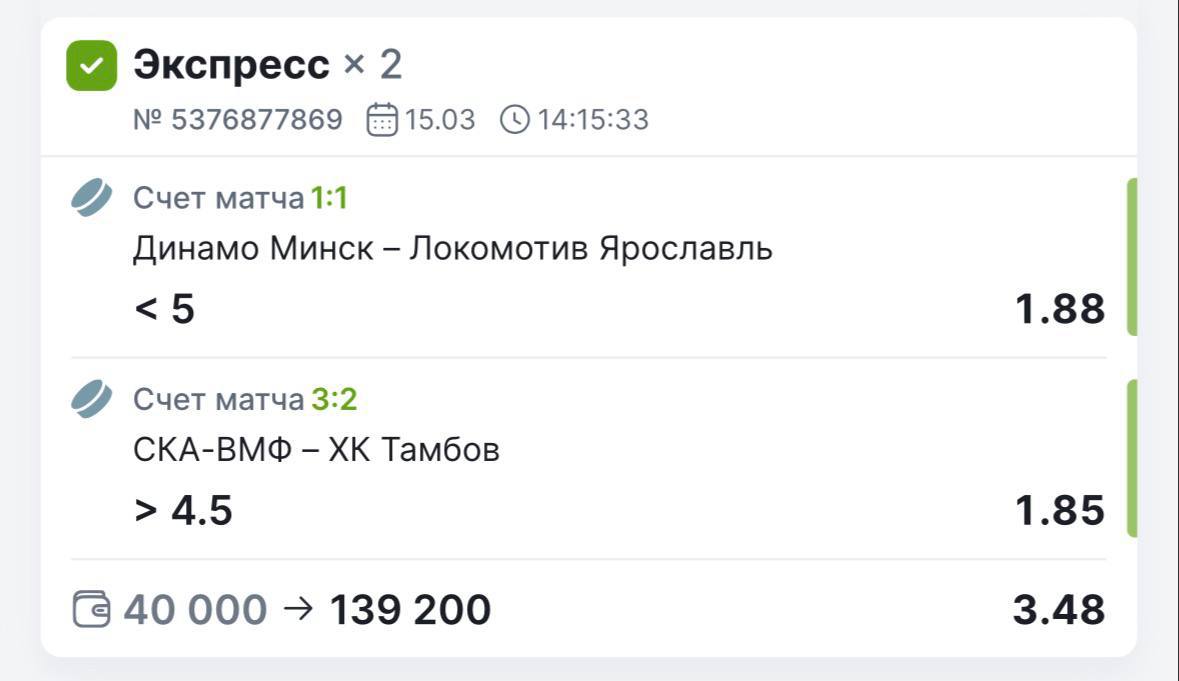This screenshot has width=1179, height=681.
Task: Click the stake amount 40 000
Action: (196, 609)
